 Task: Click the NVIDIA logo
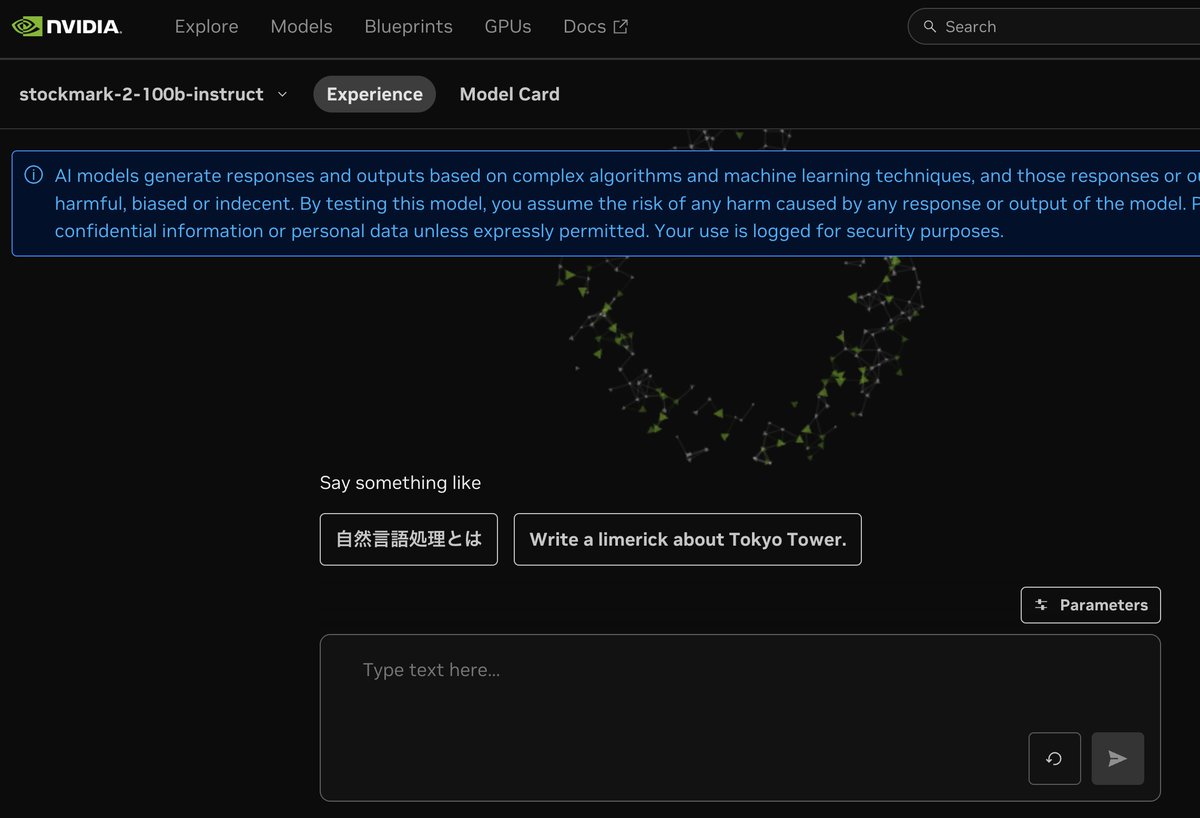point(67,27)
